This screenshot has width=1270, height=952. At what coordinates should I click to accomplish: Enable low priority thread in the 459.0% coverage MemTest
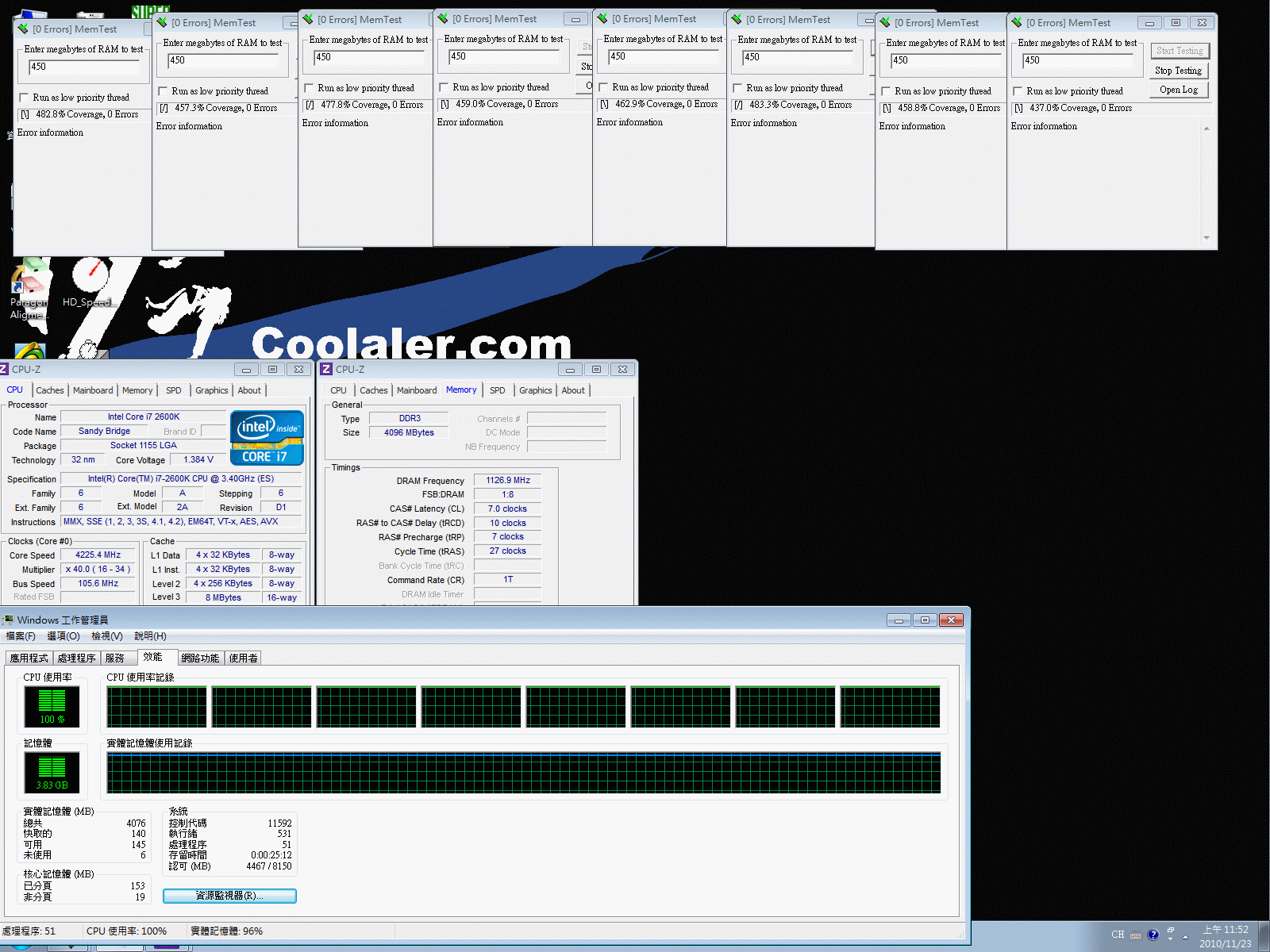444,87
